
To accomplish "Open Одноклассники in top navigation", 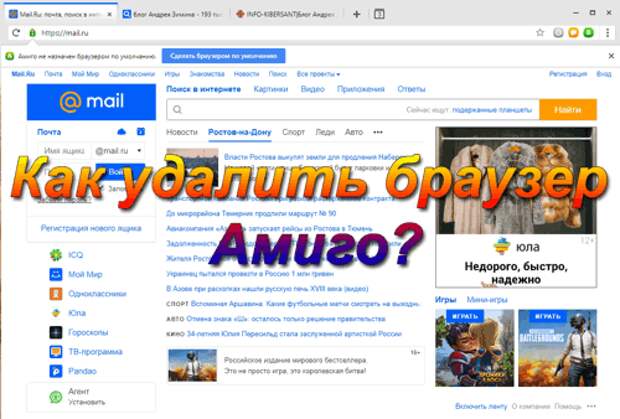I will [132, 74].
